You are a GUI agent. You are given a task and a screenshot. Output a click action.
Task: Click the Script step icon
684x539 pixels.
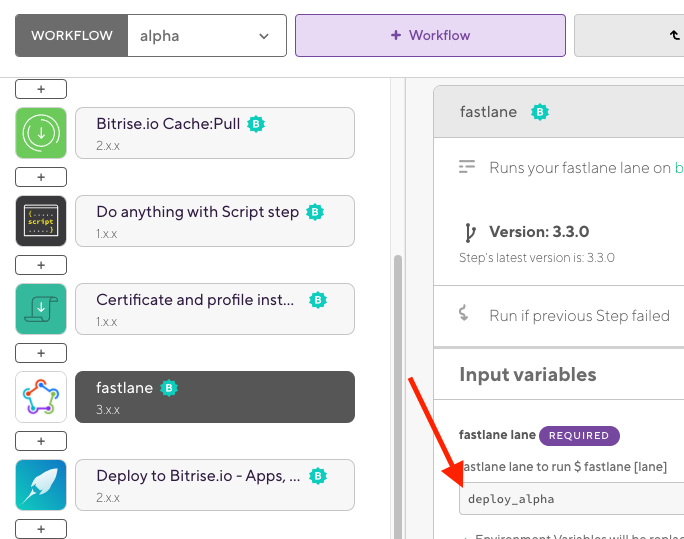click(41, 221)
